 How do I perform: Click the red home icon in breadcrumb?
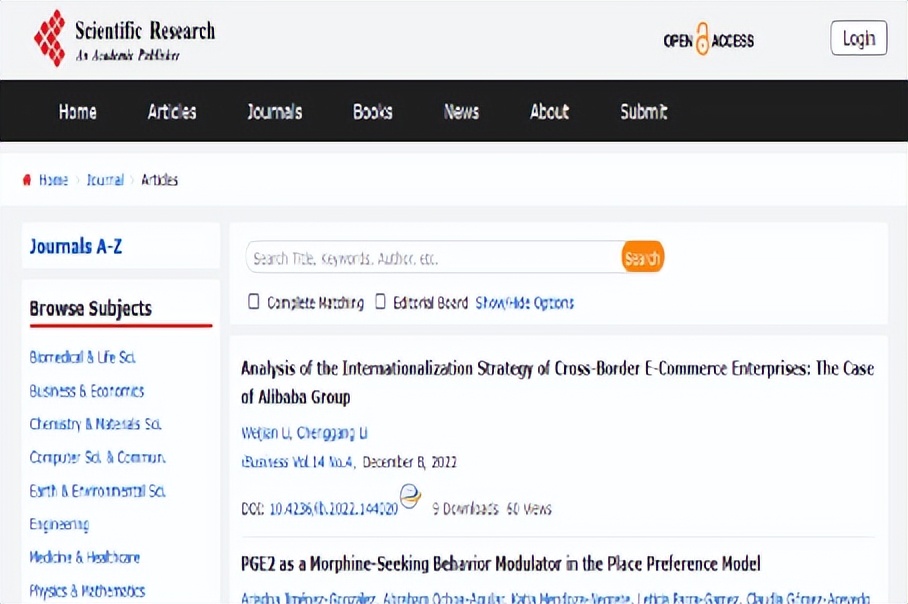[x=27, y=180]
